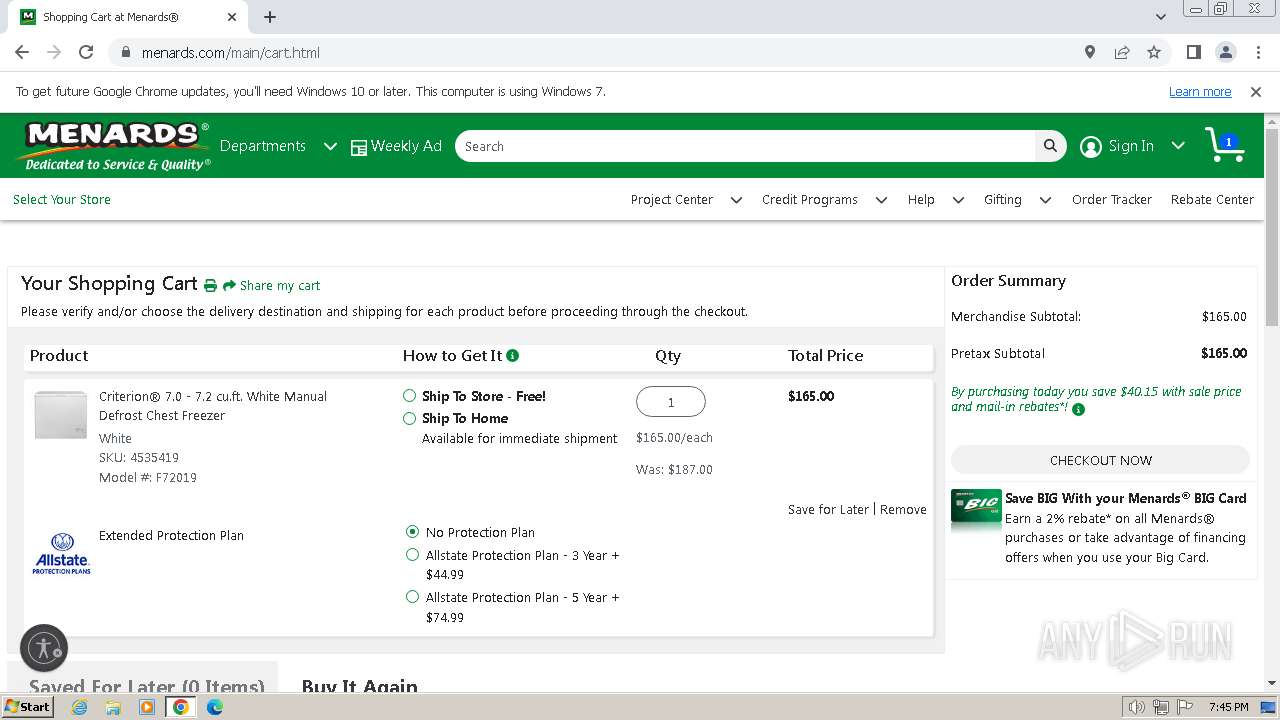Open the shopping cart icon
Viewport: 1280px width, 720px height.
coord(1224,146)
